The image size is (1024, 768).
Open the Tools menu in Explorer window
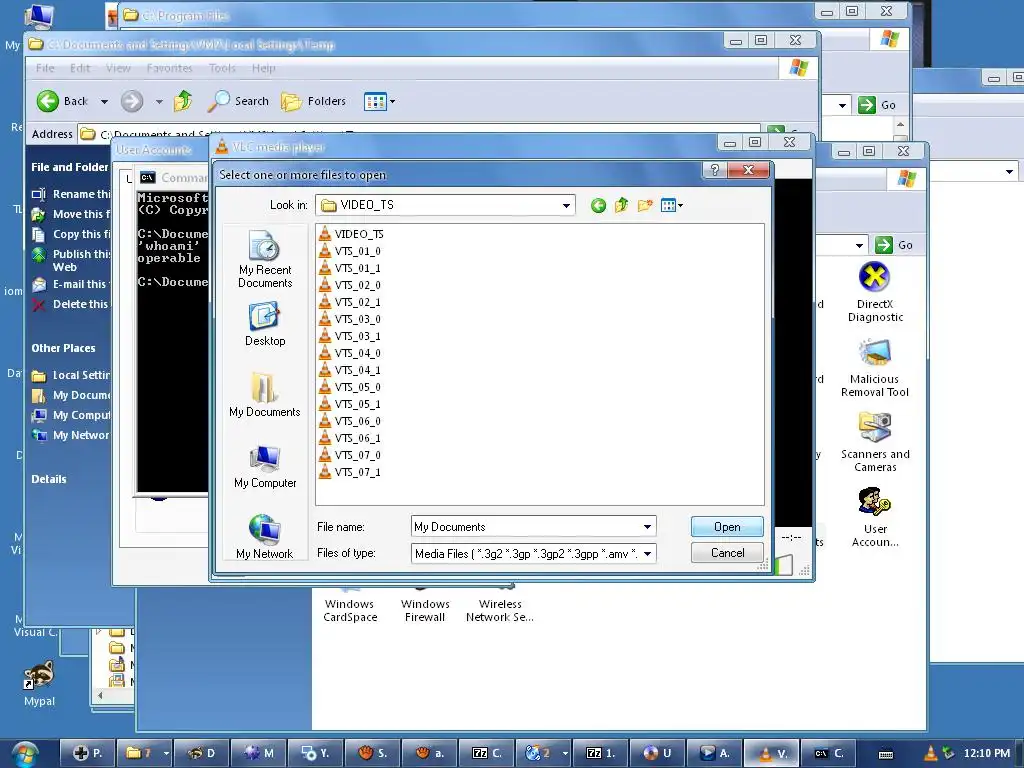(x=222, y=68)
